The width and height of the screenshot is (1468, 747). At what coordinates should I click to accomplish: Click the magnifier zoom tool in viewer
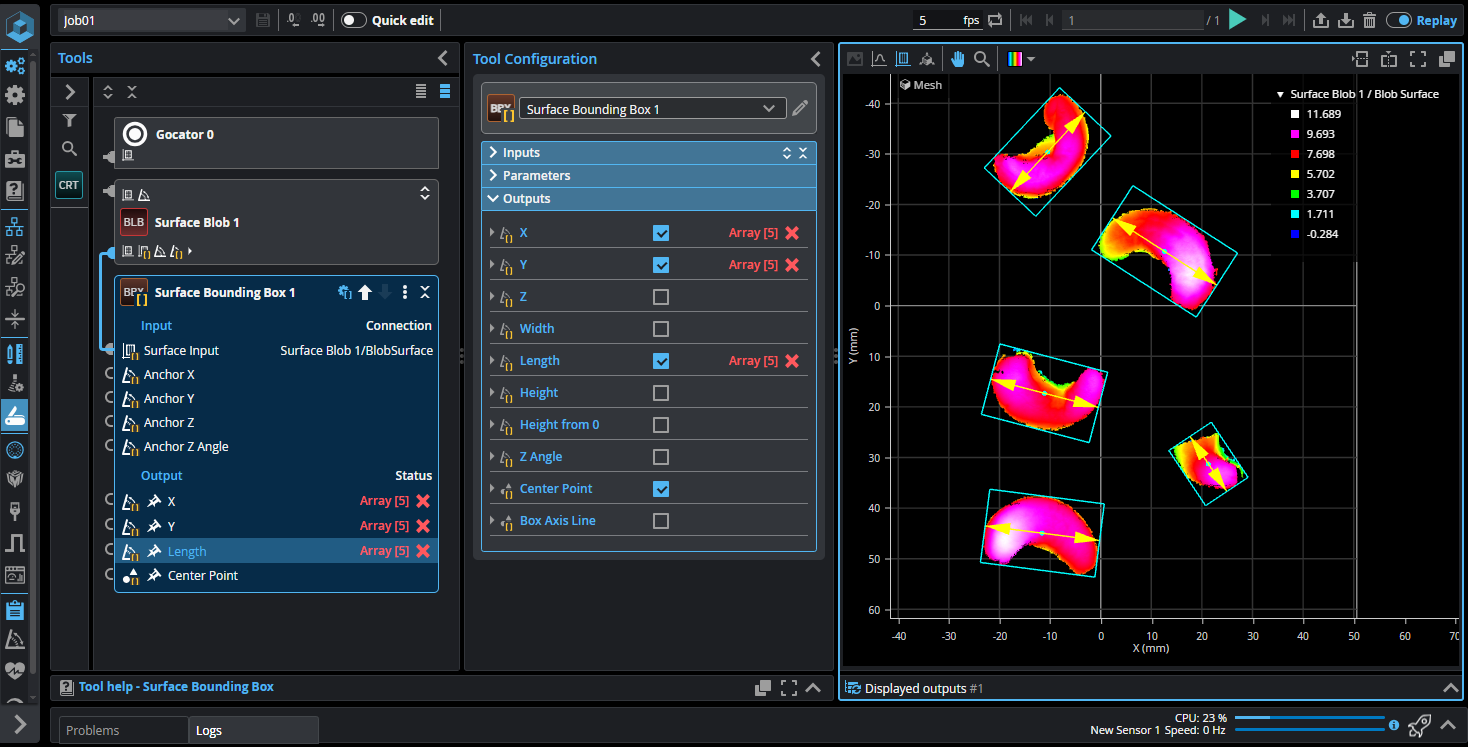(x=982, y=59)
